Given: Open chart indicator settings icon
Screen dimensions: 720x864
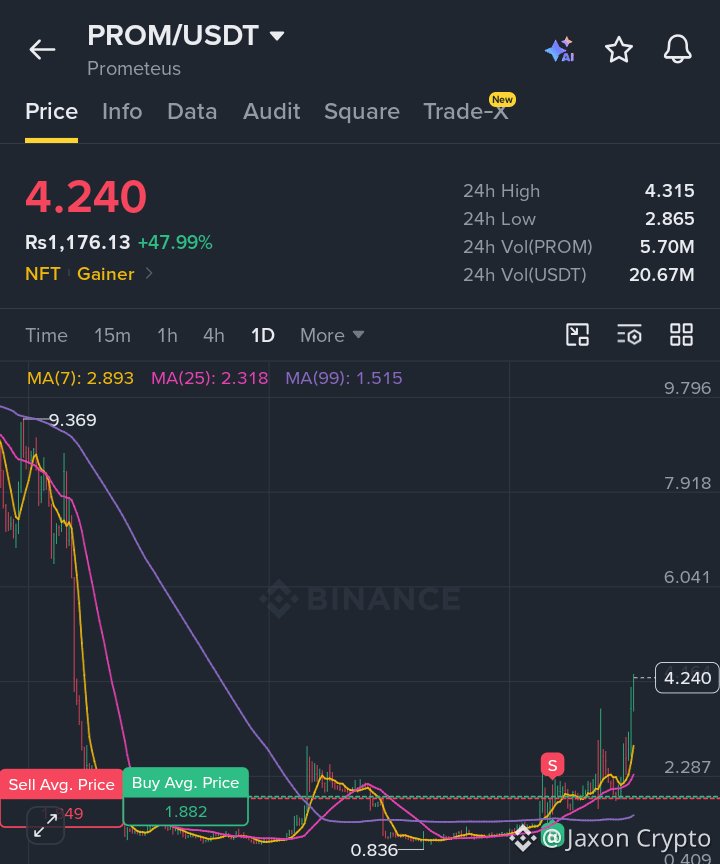Looking at the screenshot, I should coord(629,334).
